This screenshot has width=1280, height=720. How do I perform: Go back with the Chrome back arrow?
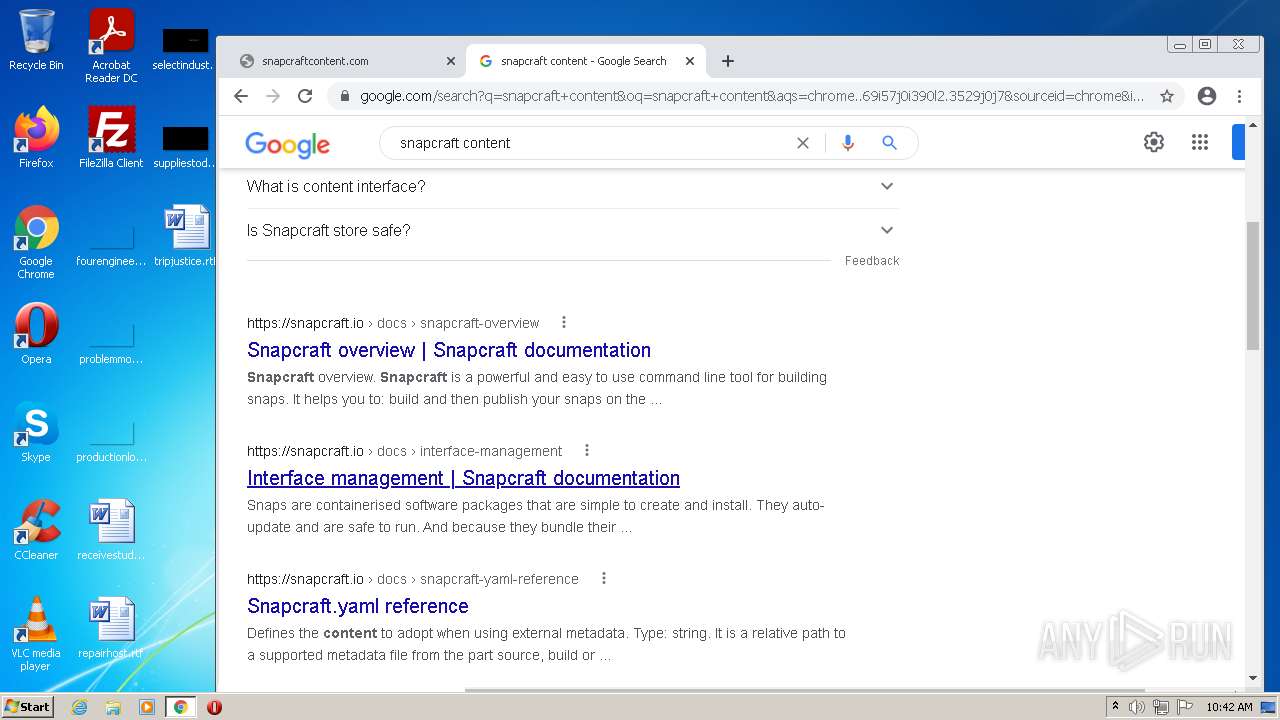tap(240, 96)
